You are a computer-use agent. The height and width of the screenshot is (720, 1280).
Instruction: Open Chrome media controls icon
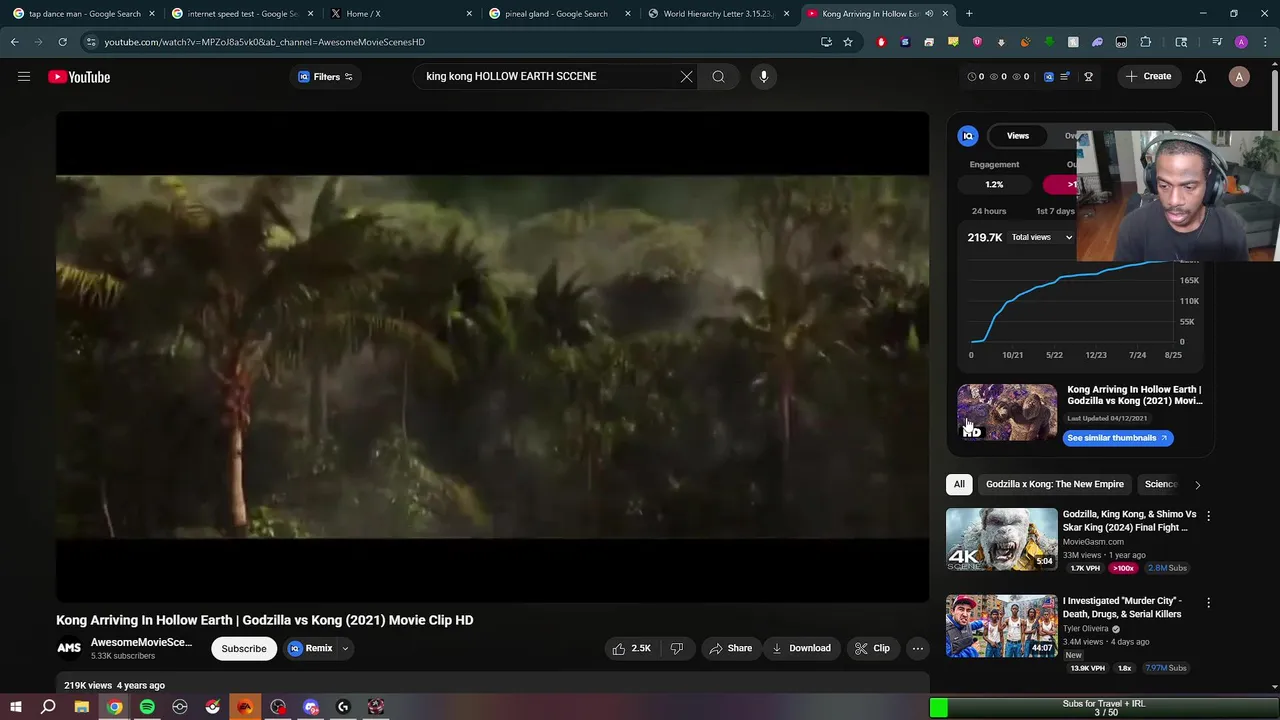[1217, 42]
